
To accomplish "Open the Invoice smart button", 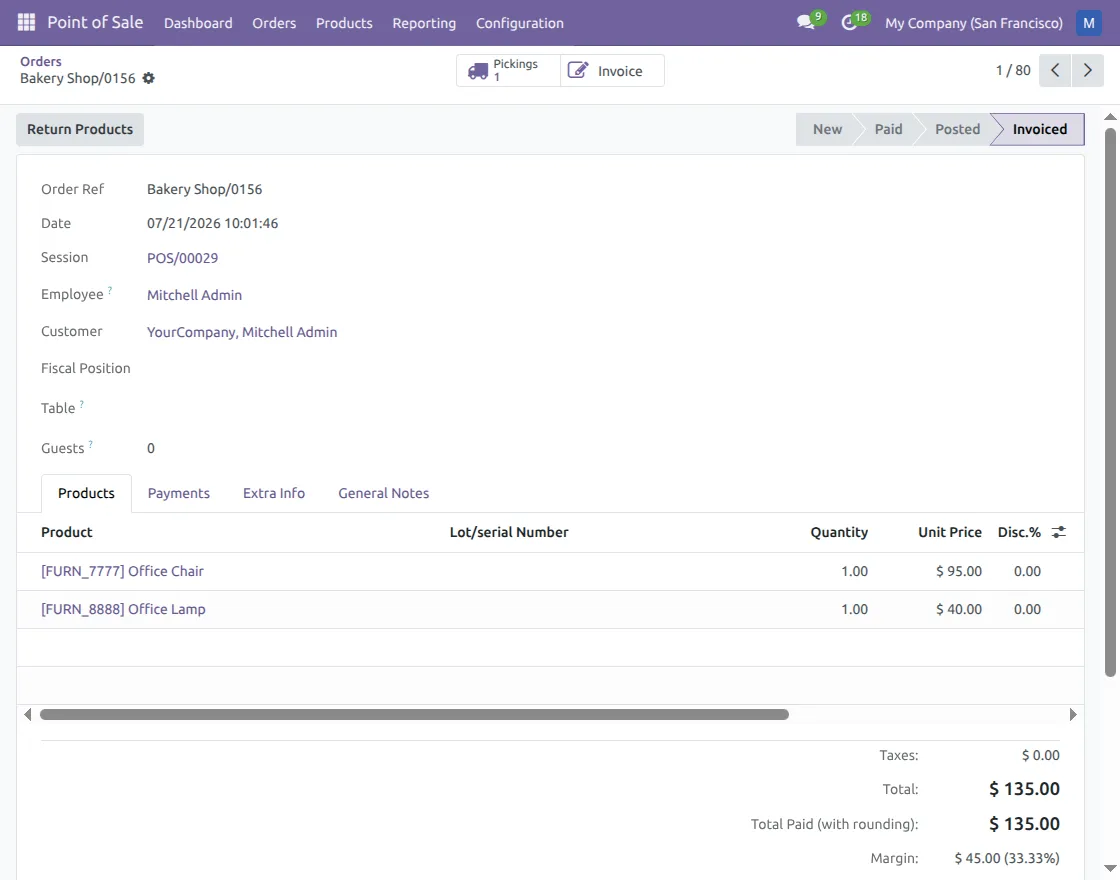I will [x=612, y=70].
